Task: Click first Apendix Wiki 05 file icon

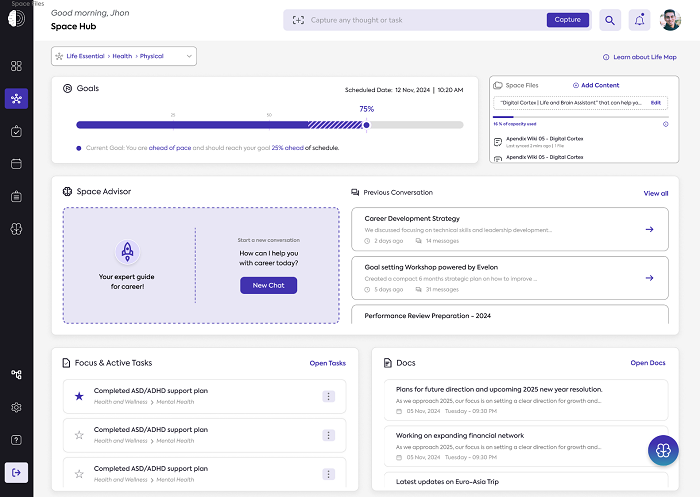Action: click(x=498, y=142)
